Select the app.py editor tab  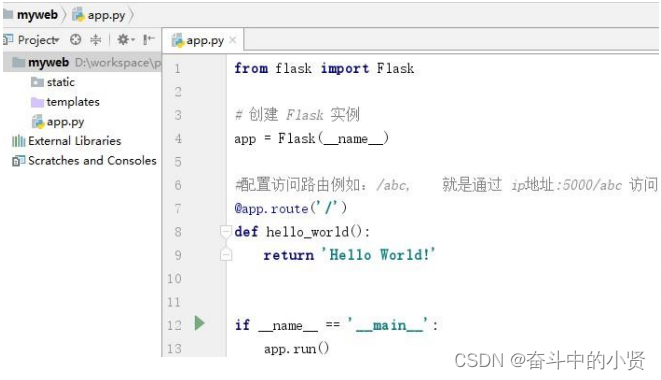click(x=204, y=40)
